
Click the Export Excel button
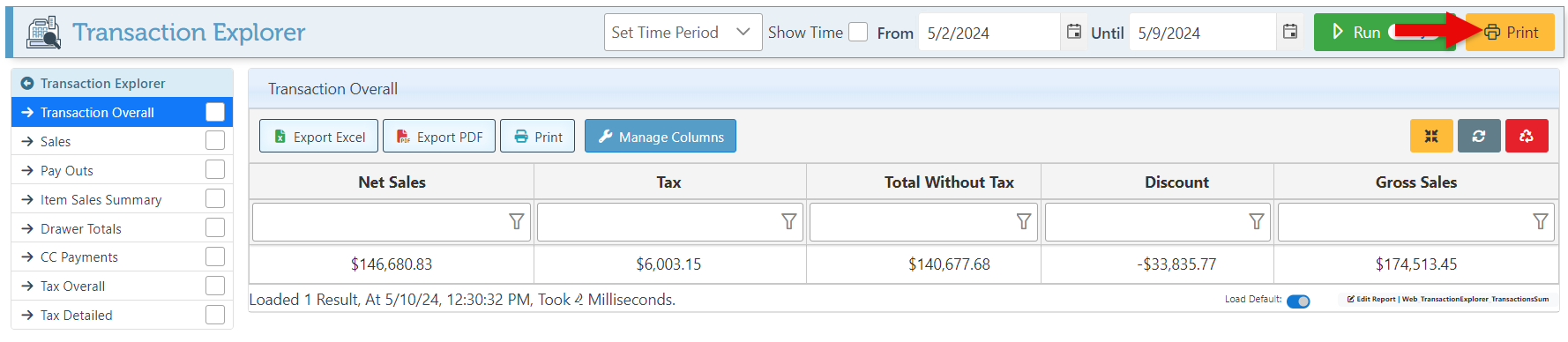[x=318, y=137]
